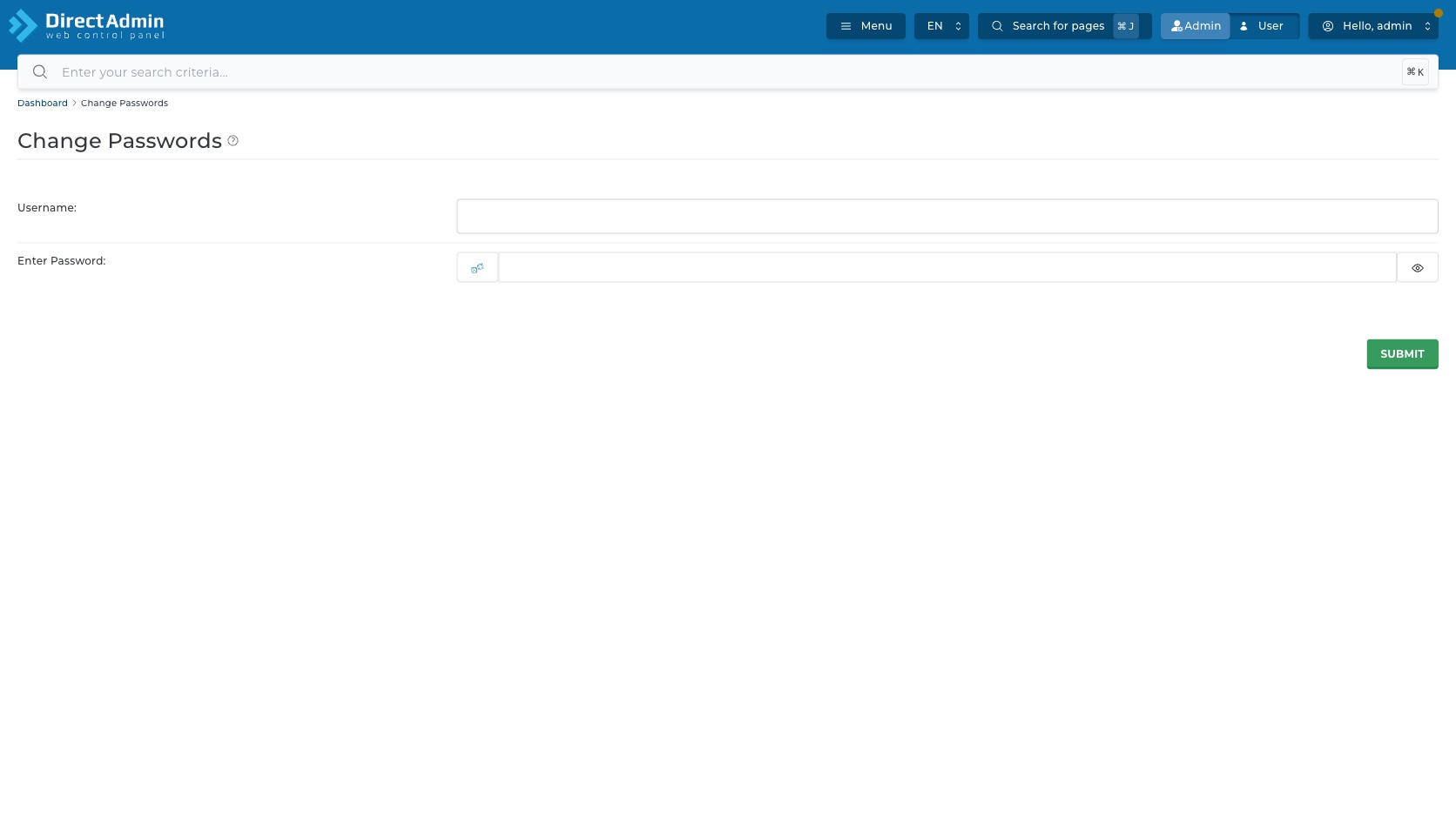Generate a random password with dice icon
Screen dimensions: 1456x819
[x=477, y=268]
